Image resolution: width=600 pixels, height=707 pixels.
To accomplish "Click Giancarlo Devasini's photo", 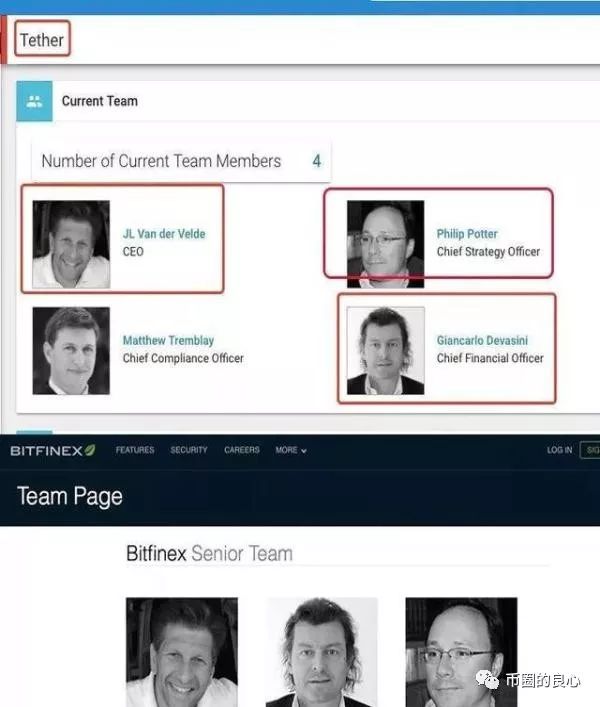I will (x=385, y=351).
